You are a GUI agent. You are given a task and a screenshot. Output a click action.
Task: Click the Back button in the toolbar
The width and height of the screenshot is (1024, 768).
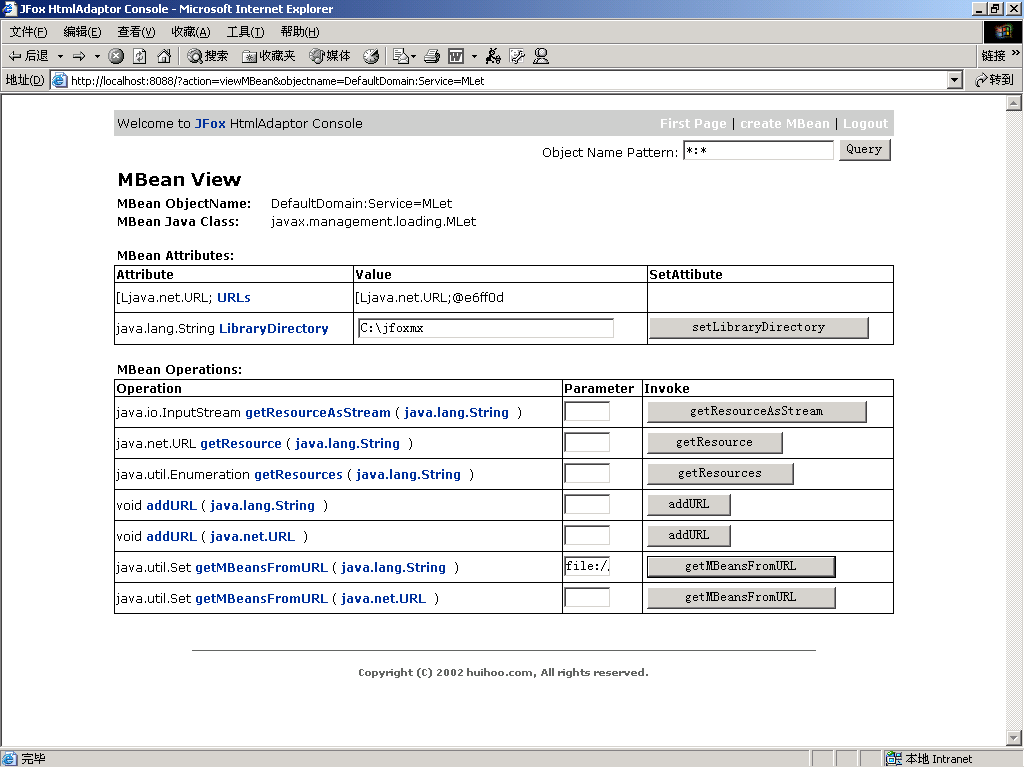(28, 56)
